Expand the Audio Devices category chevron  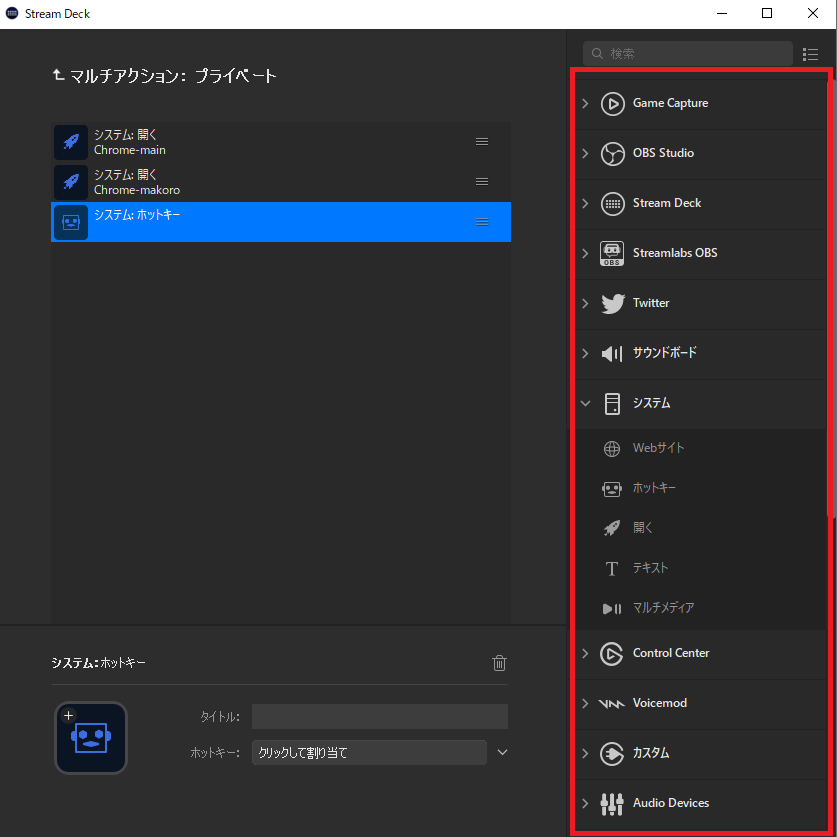(585, 804)
